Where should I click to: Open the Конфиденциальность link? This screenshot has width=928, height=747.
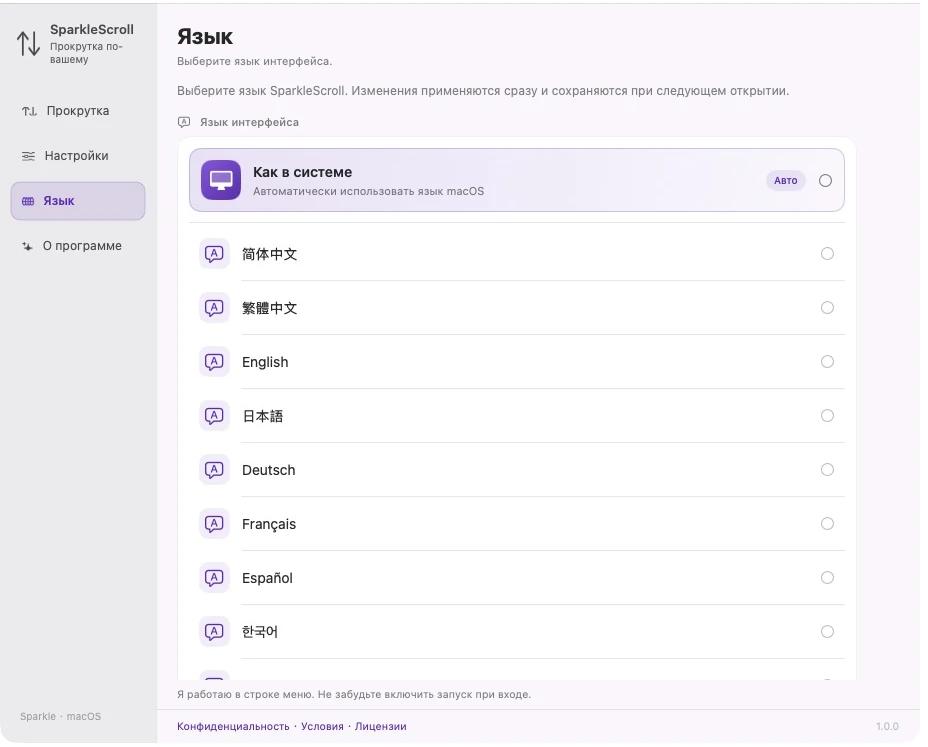tap(233, 726)
